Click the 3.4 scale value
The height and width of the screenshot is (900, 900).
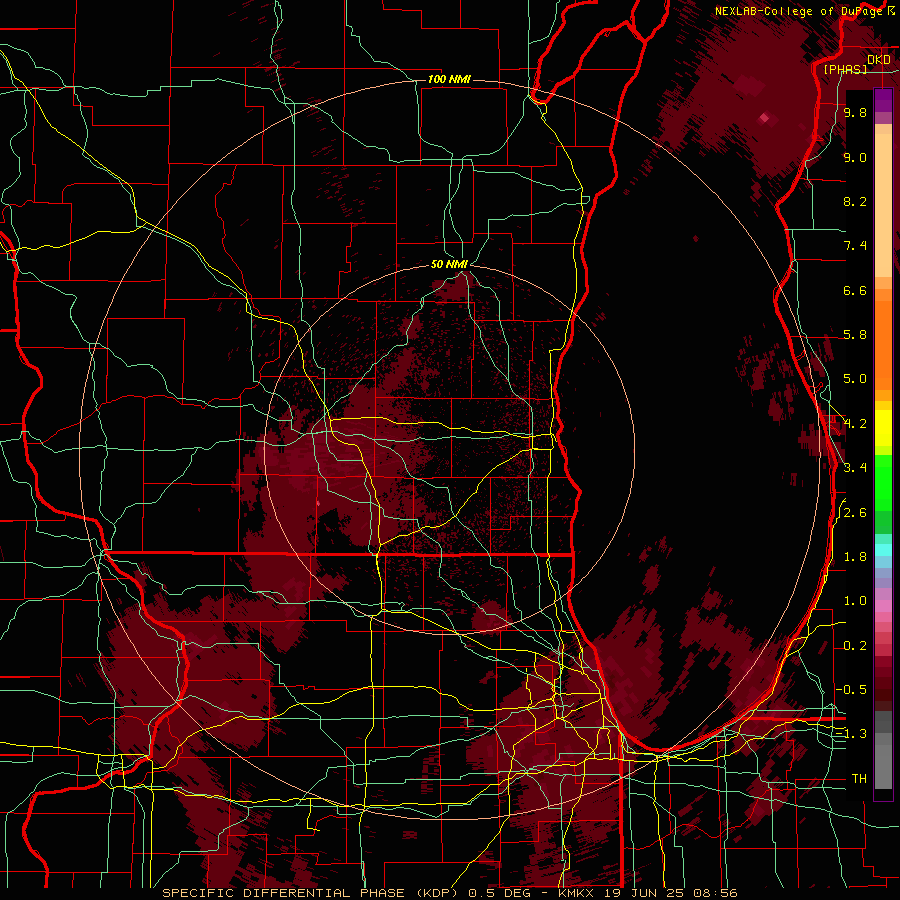click(x=855, y=468)
